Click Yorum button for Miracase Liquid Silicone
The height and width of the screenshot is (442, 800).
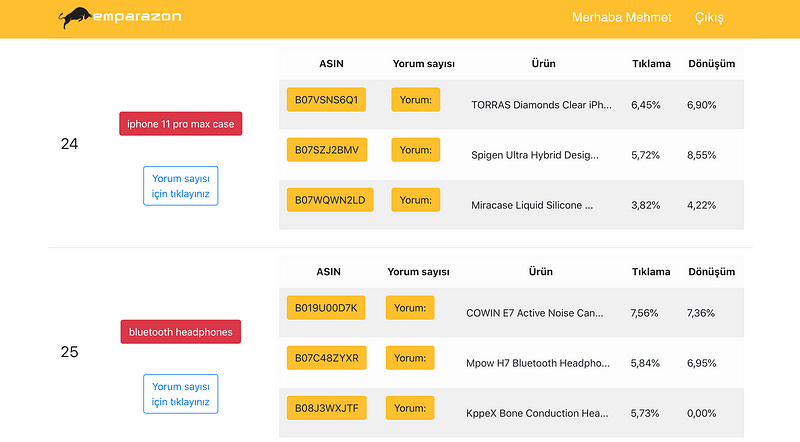pos(416,200)
